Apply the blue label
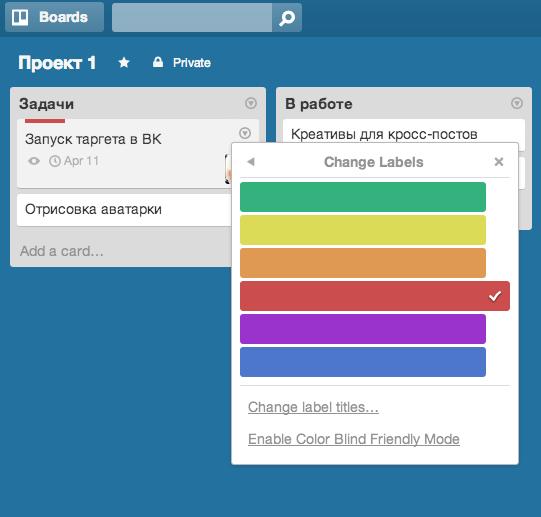541x517 pixels. click(363, 362)
